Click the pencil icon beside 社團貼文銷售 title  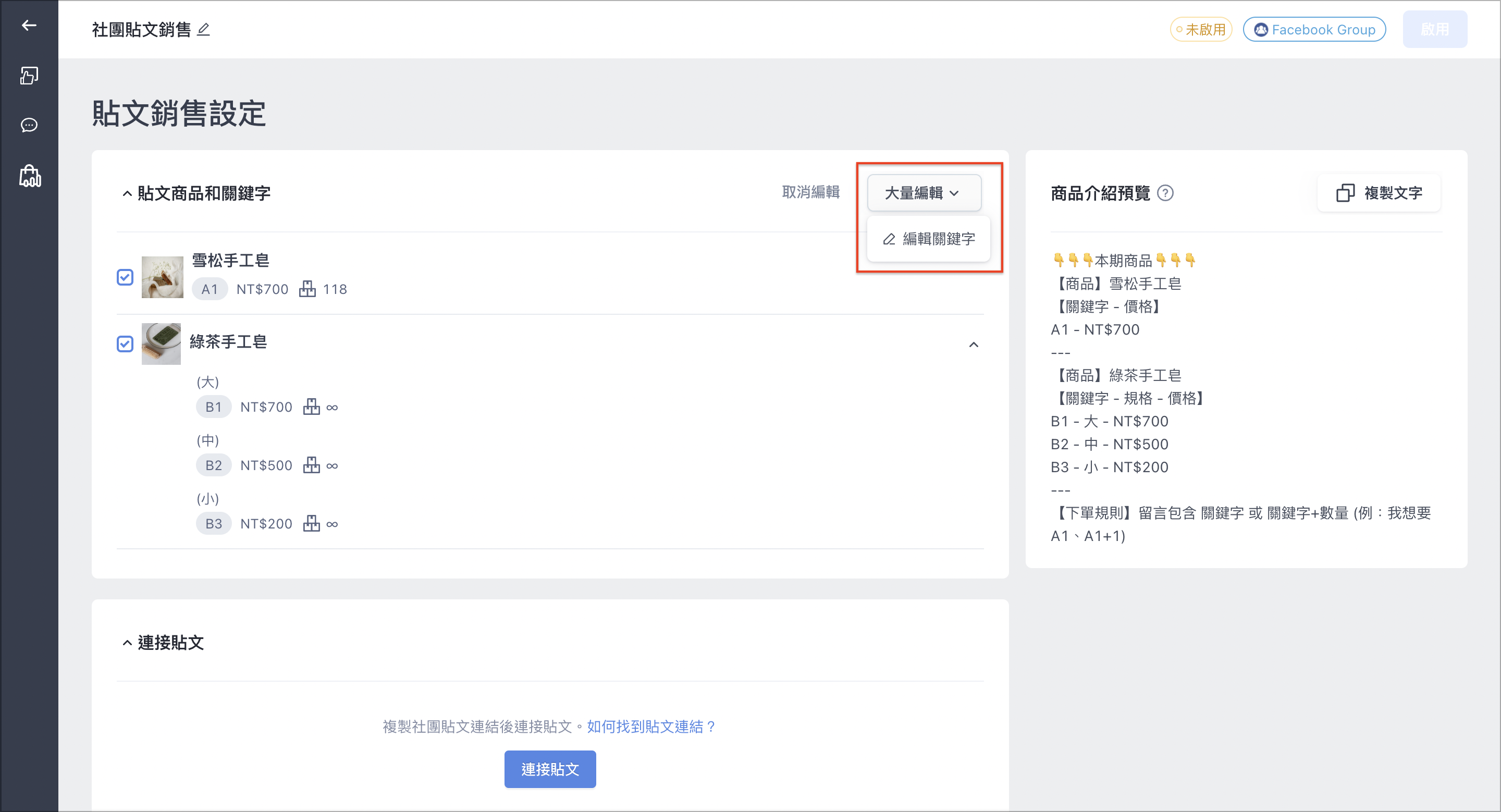coord(203,29)
